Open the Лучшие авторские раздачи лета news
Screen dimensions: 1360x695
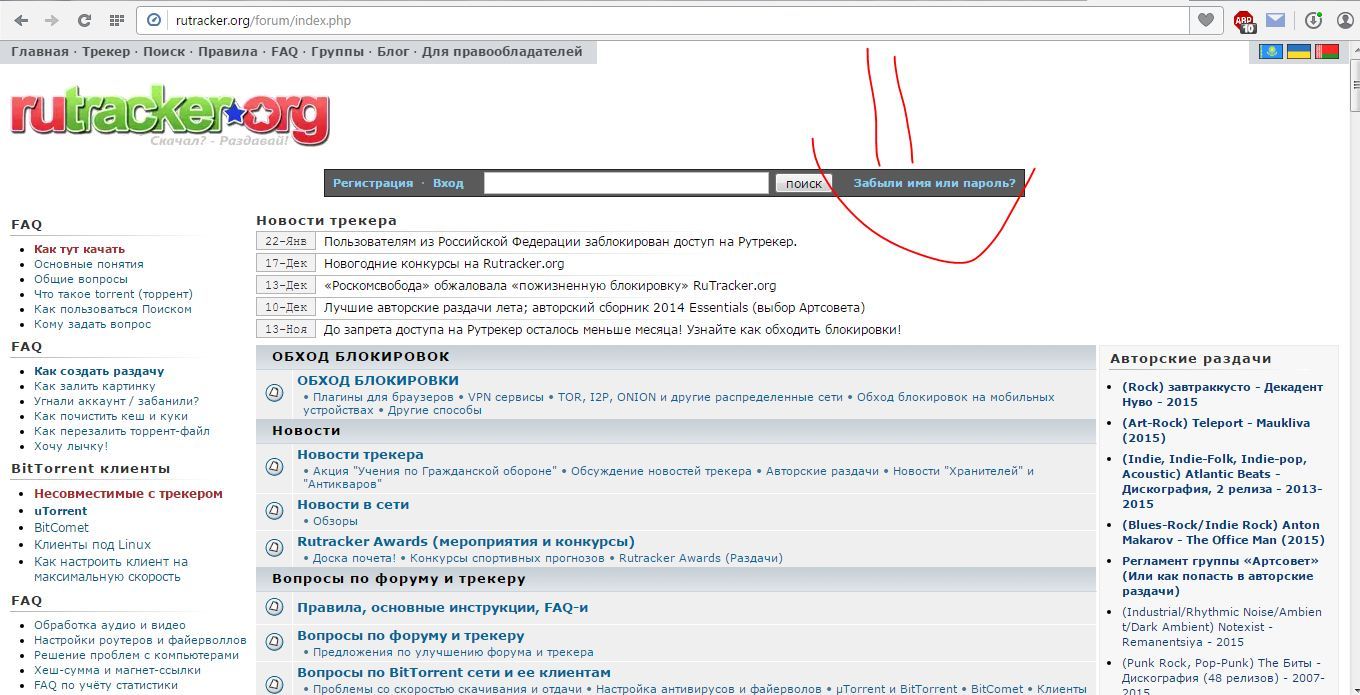click(x=594, y=307)
